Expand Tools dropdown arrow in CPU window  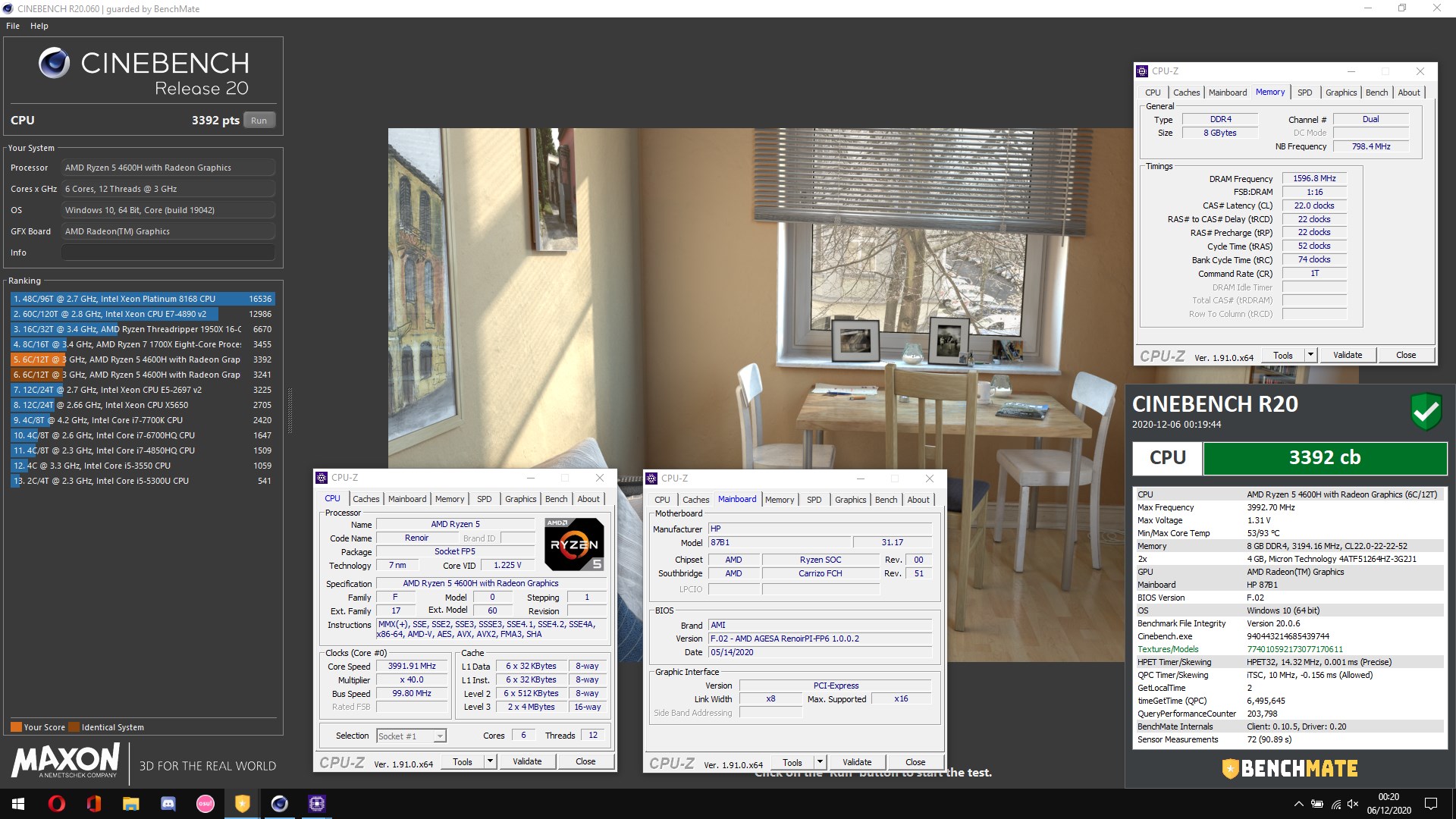(490, 761)
